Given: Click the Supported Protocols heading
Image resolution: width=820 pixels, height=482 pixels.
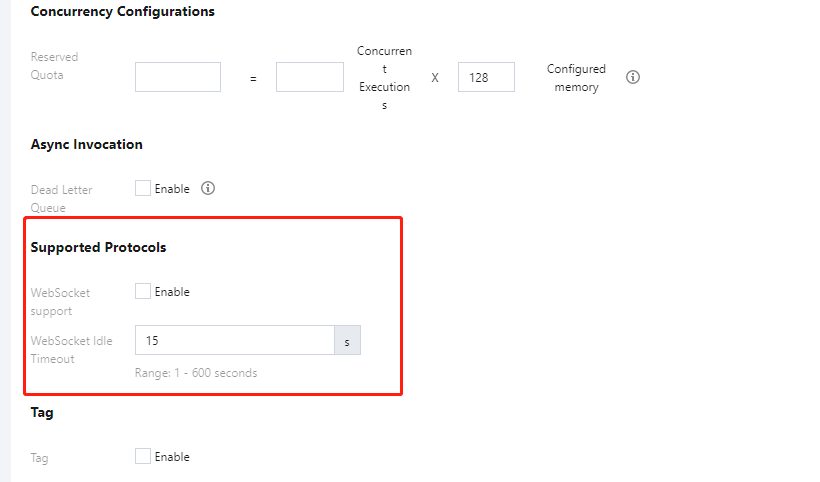Looking at the screenshot, I should tap(98, 247).
